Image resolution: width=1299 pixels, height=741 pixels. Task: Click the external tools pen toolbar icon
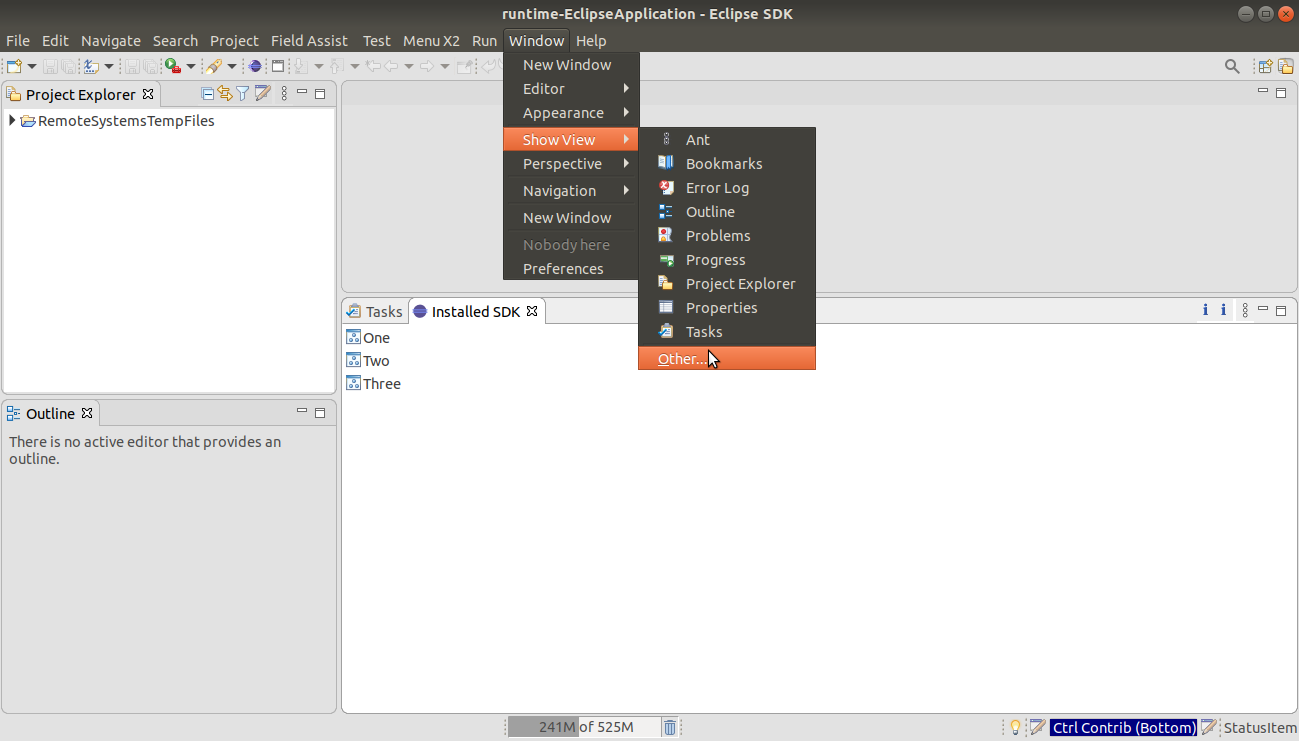pyautogui.click(x=213, y=66)
